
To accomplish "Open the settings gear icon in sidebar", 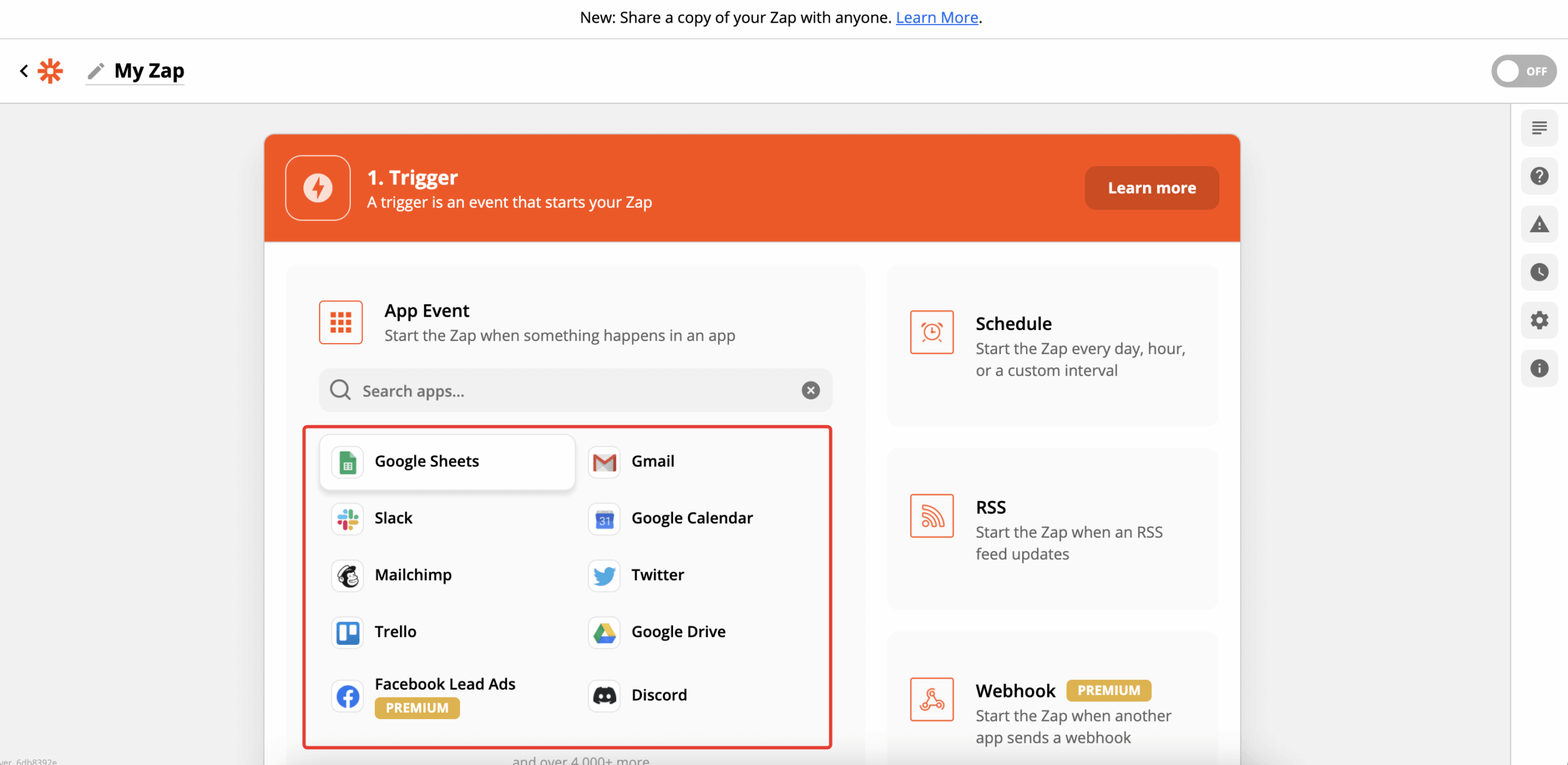I will 1539,320.
